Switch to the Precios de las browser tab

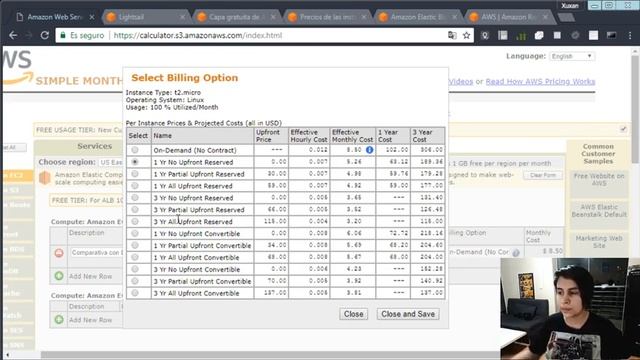click(327, 17)
